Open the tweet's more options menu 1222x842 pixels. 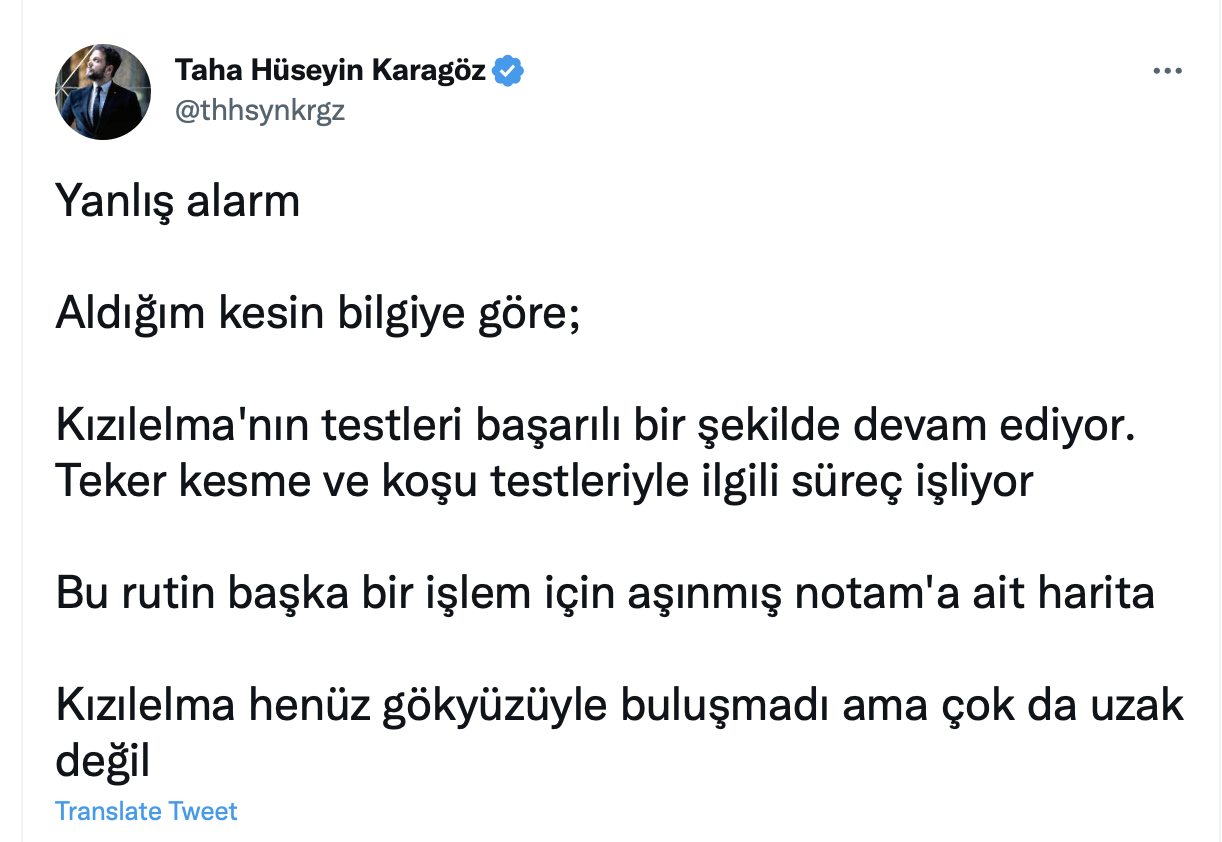pos(1168,72)
